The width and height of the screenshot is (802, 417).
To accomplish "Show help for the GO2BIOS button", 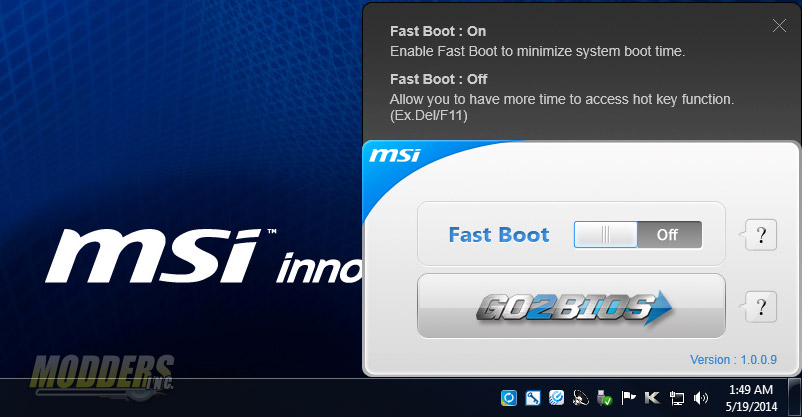I will [761, 306].
